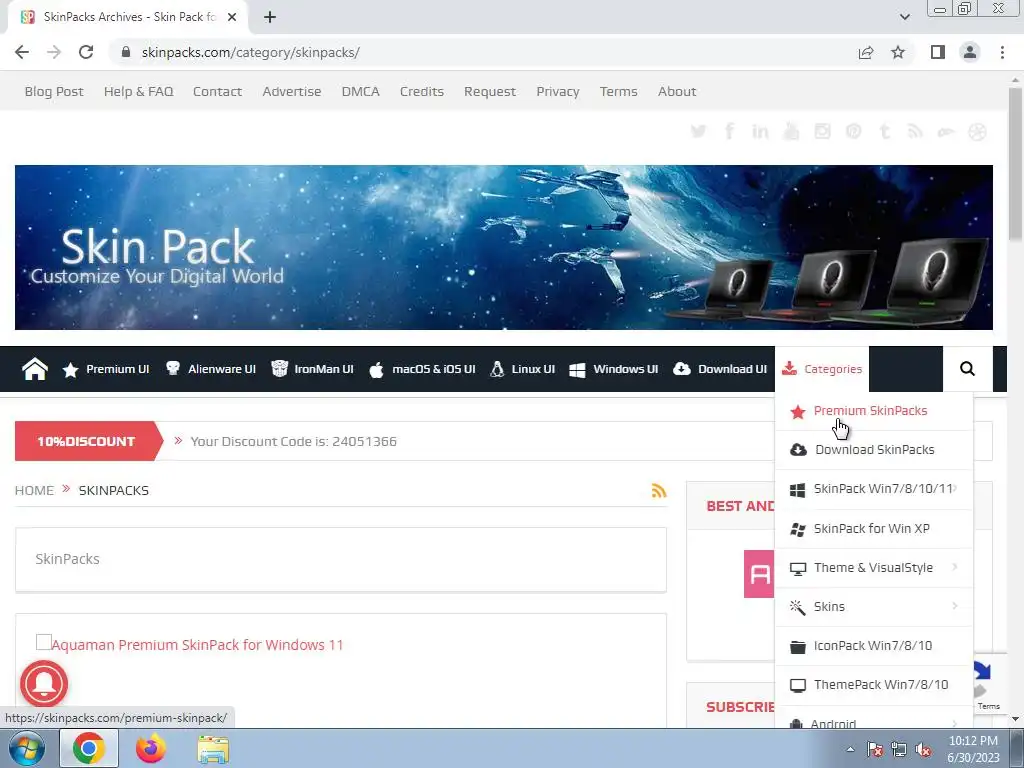Select SkinPack for Win XP entry
Screen dimensions: 1024x768
[x=874, y=528]
